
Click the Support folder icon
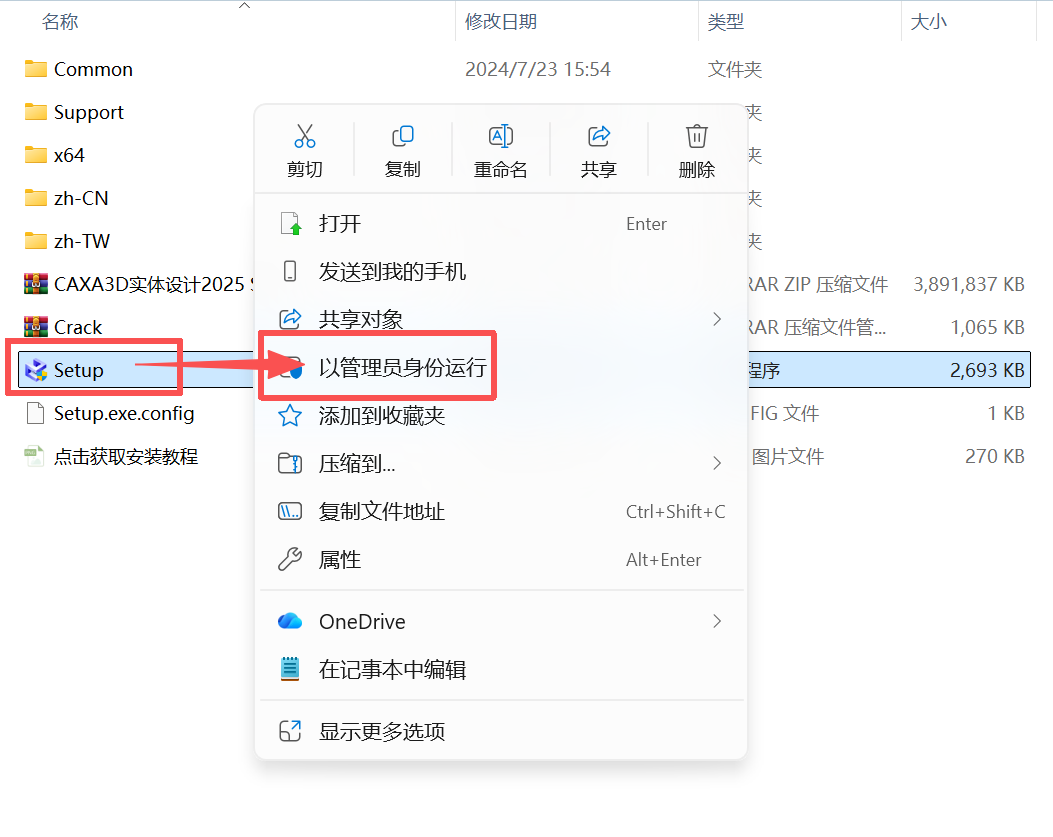(36, 112)
